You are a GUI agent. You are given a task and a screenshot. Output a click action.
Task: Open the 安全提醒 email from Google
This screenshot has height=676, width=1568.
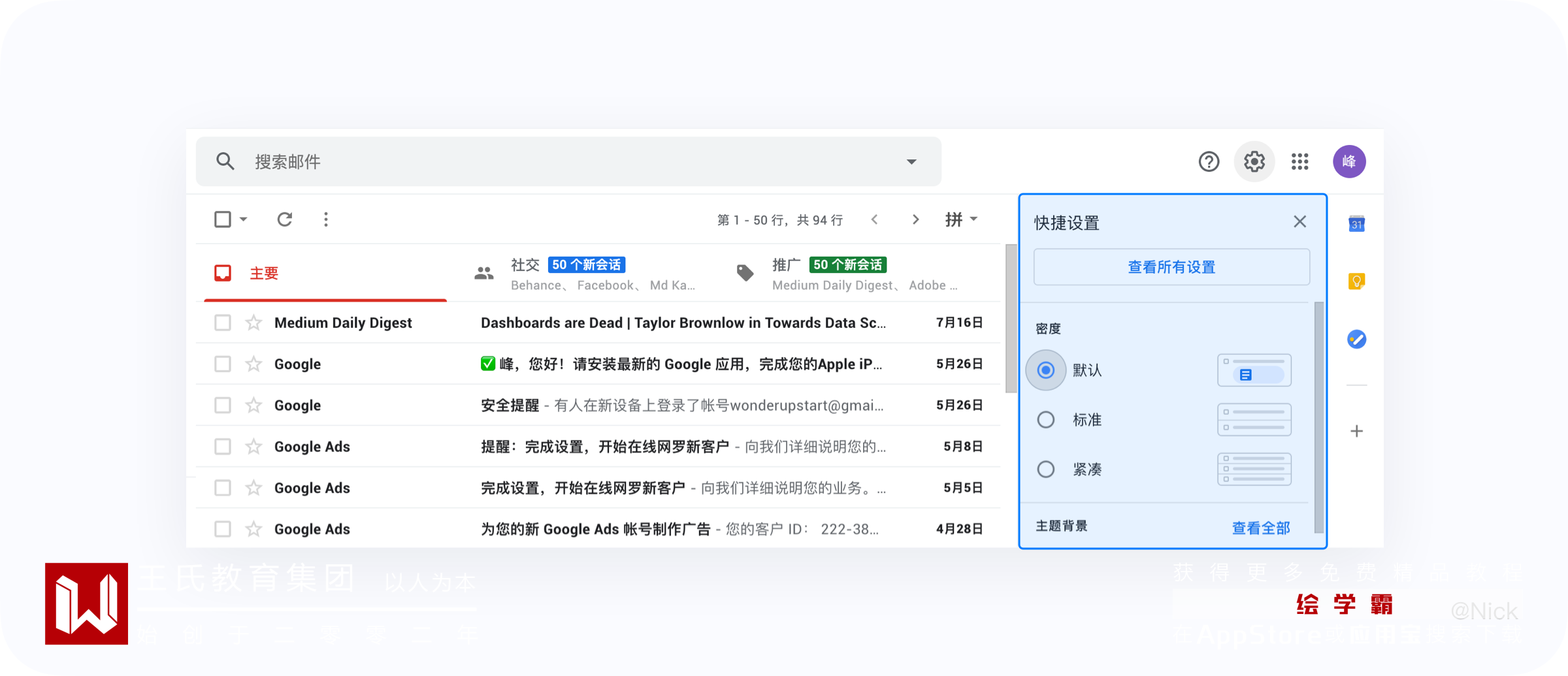coord(598,406)
